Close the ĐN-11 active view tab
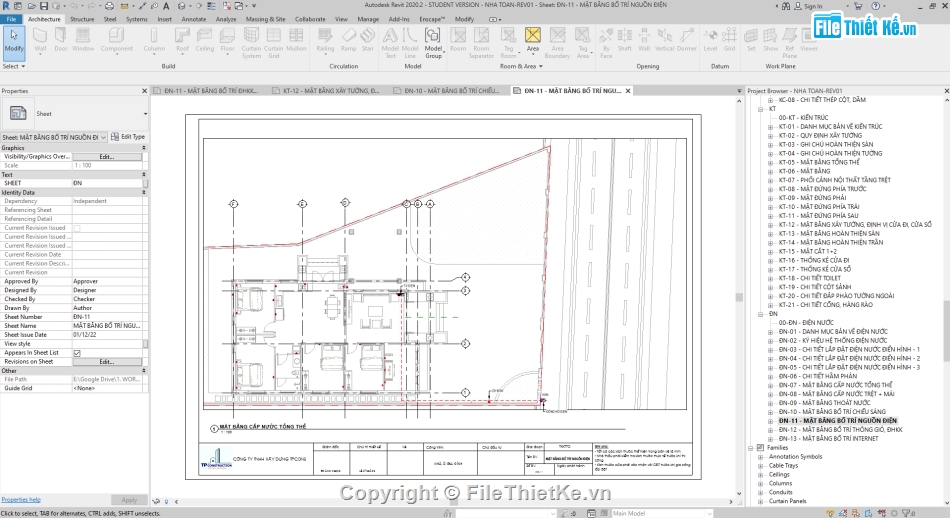Screen dimensions: 950x518 tap(628, 91)
